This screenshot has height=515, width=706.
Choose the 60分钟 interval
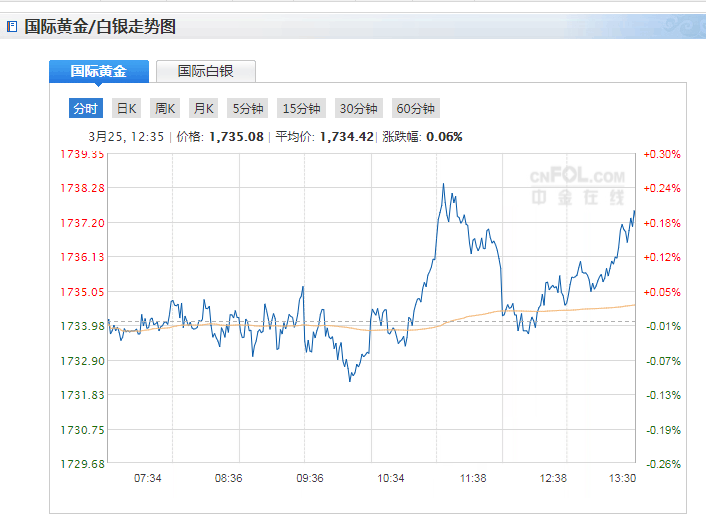416,108
